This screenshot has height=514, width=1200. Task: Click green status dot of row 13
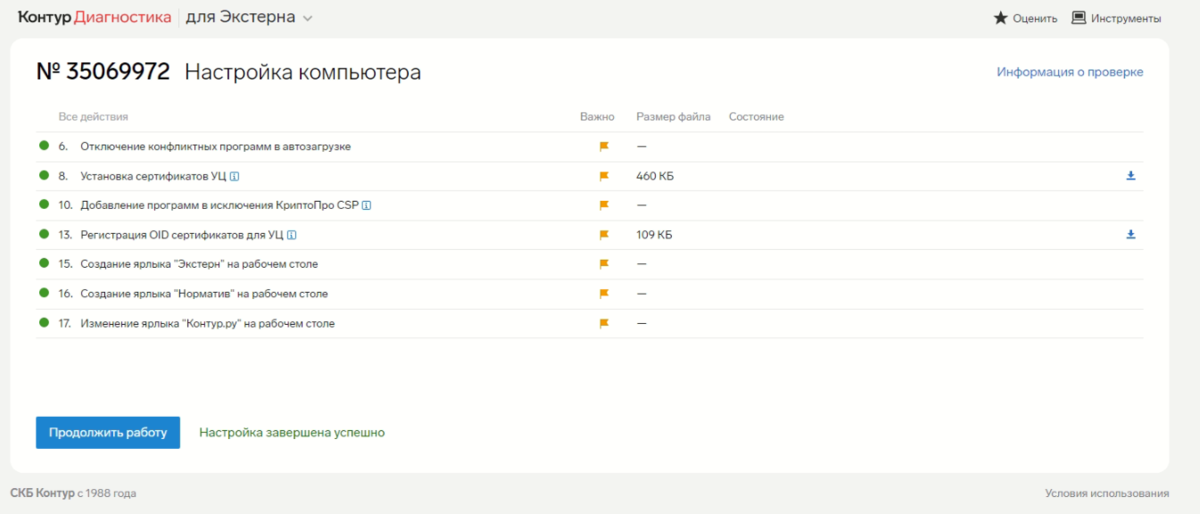click(44, 235)
